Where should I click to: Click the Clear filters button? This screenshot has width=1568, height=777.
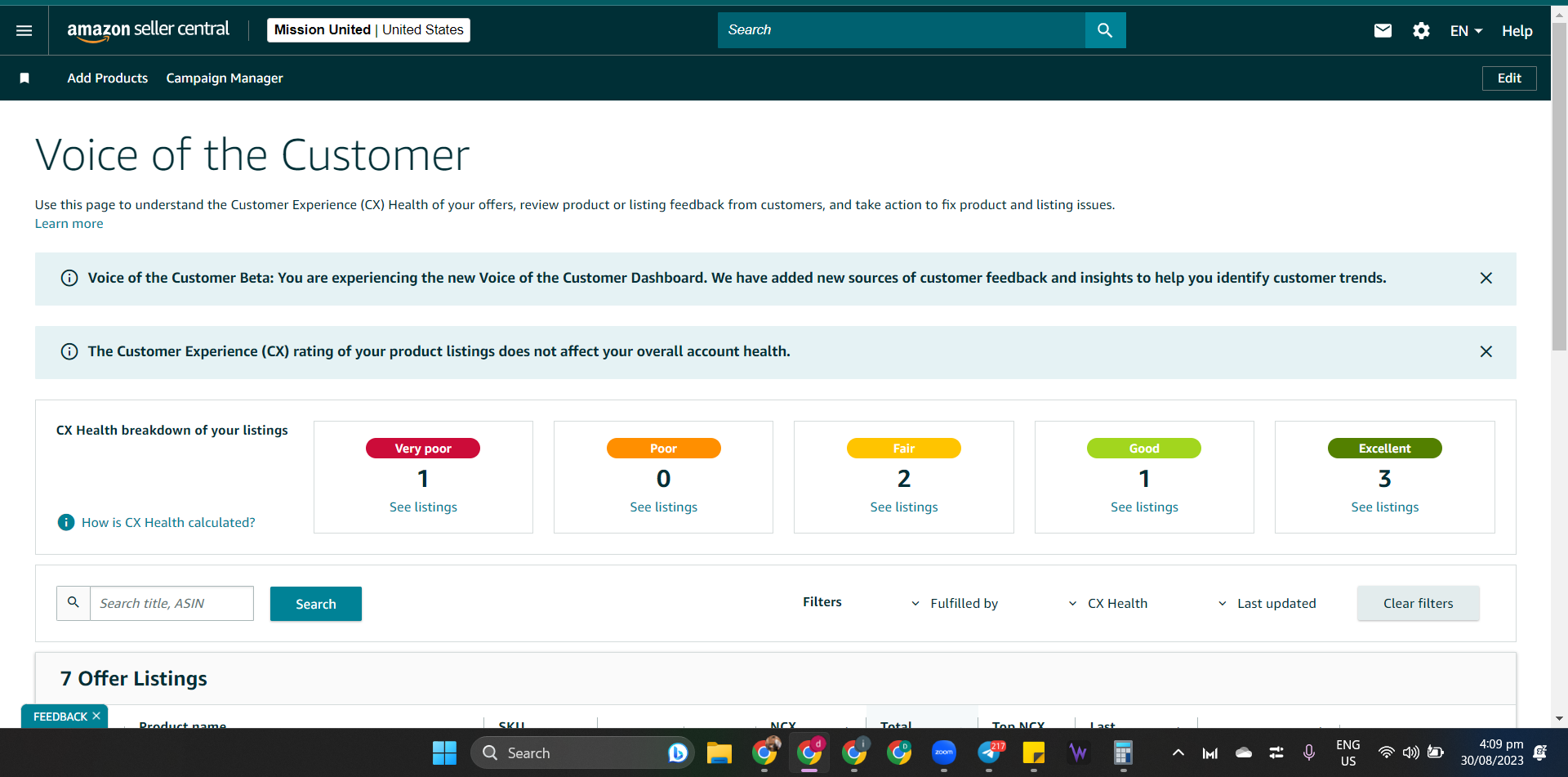tap(1419, 603)
